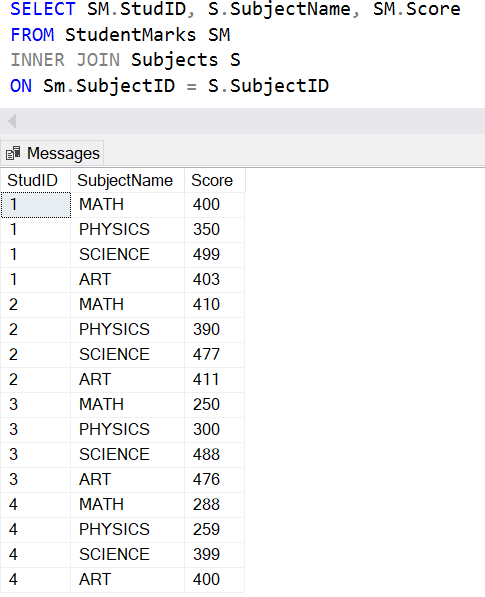Click SM.StudID in the SELECT line
Viewport: 485px width, 597px height.
point(136,9)
